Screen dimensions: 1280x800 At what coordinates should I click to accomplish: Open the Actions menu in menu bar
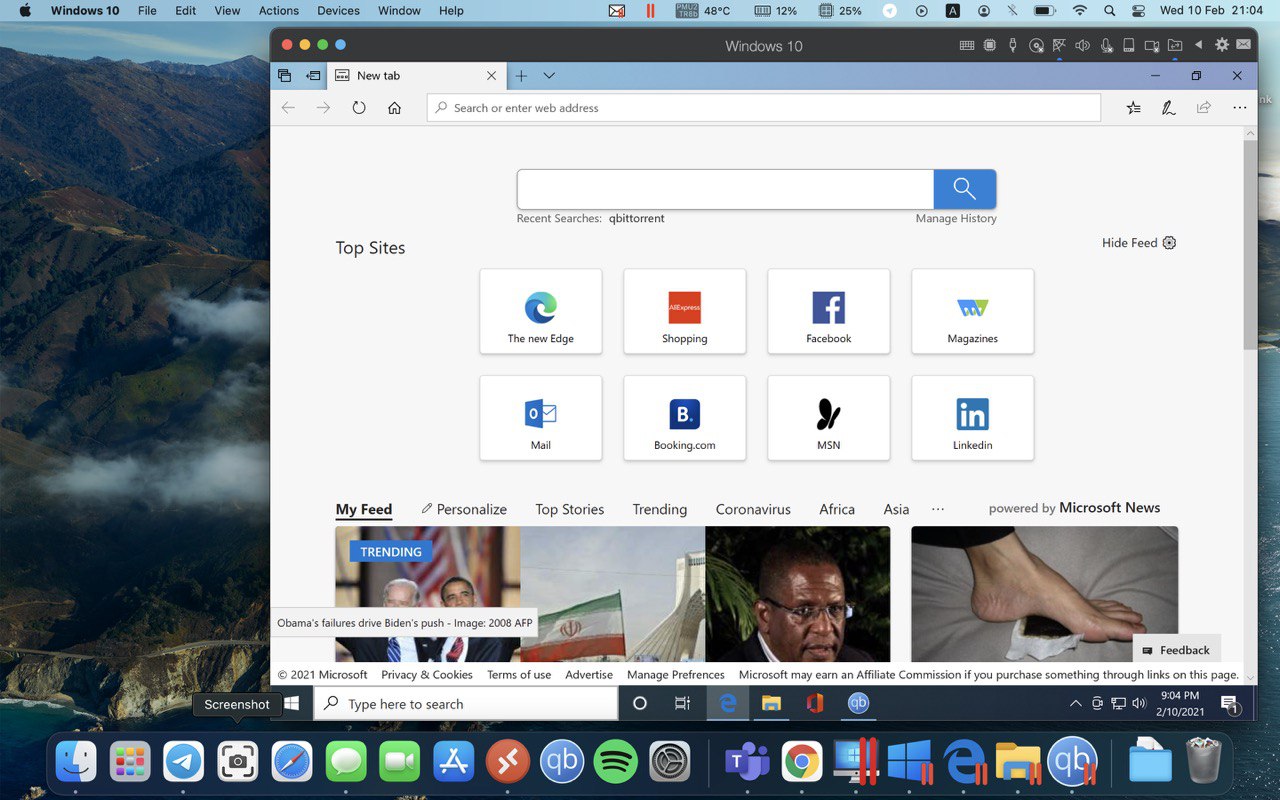coord(279,11)
